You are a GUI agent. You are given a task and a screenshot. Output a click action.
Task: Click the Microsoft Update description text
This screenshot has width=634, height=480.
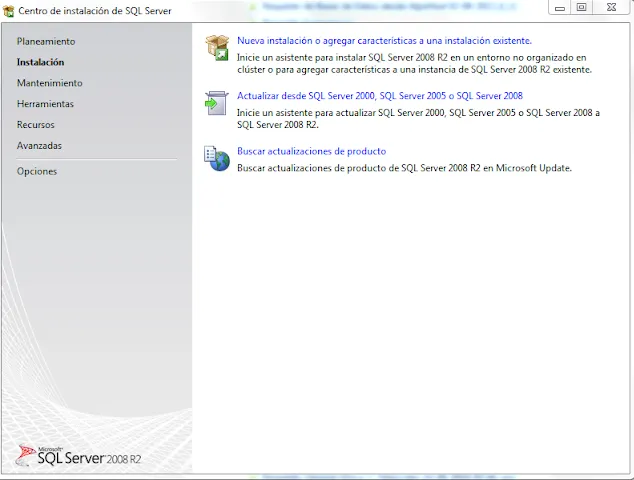coord(404,168)
